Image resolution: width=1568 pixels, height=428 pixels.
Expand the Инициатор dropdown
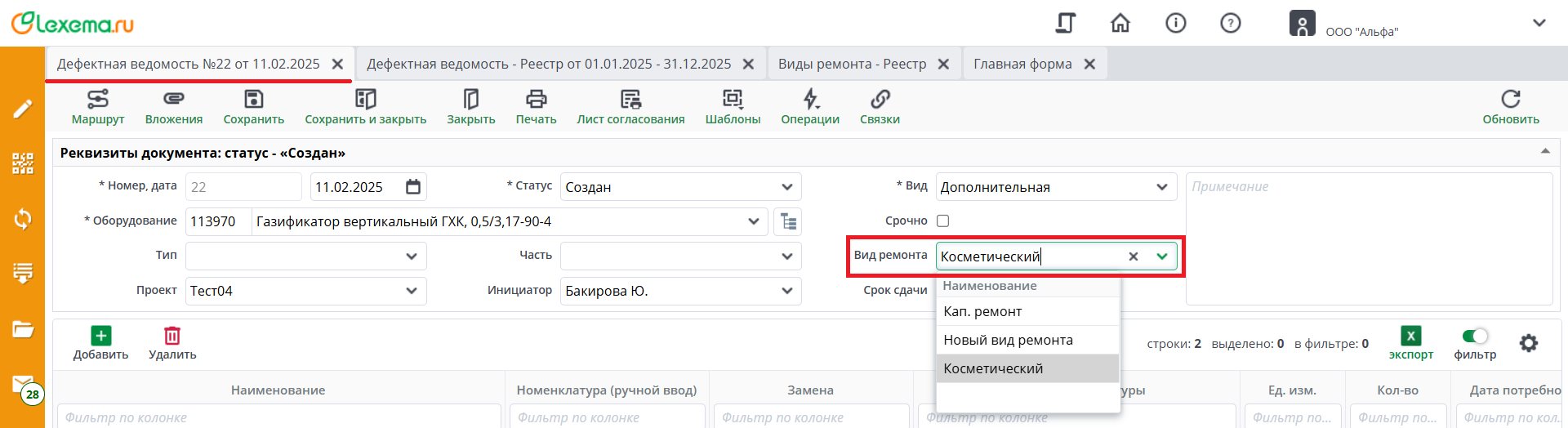(x=786, y=291)
